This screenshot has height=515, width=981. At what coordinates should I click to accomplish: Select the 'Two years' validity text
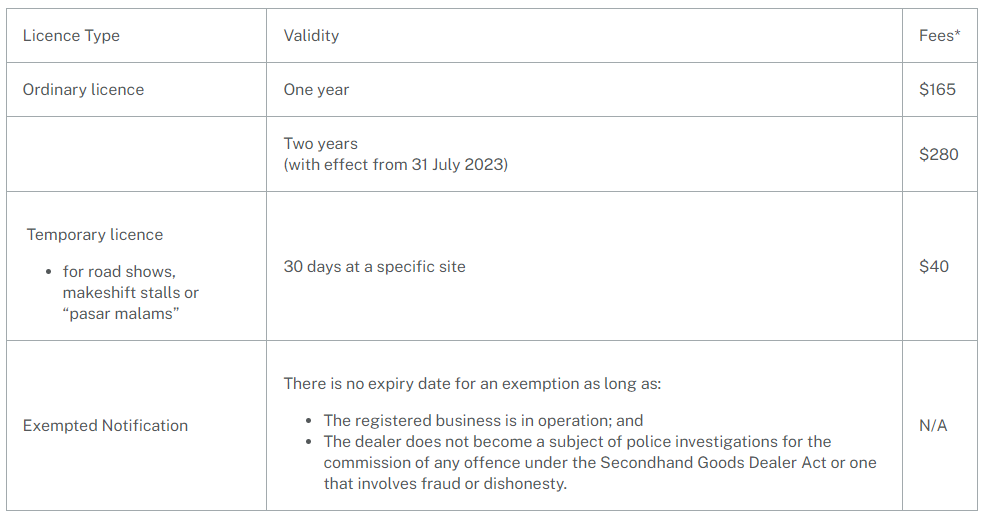(x=320, y=144)
